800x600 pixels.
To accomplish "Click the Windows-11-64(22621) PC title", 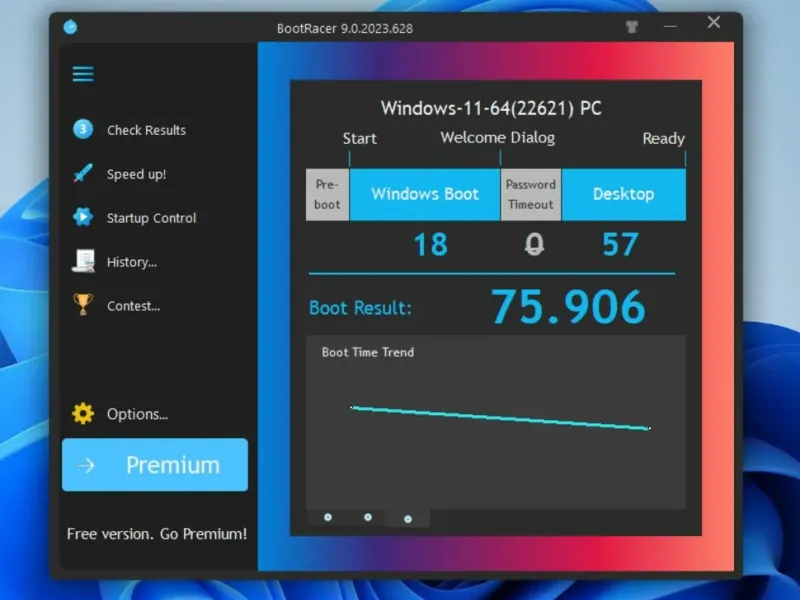I will (x=491, y=108).
